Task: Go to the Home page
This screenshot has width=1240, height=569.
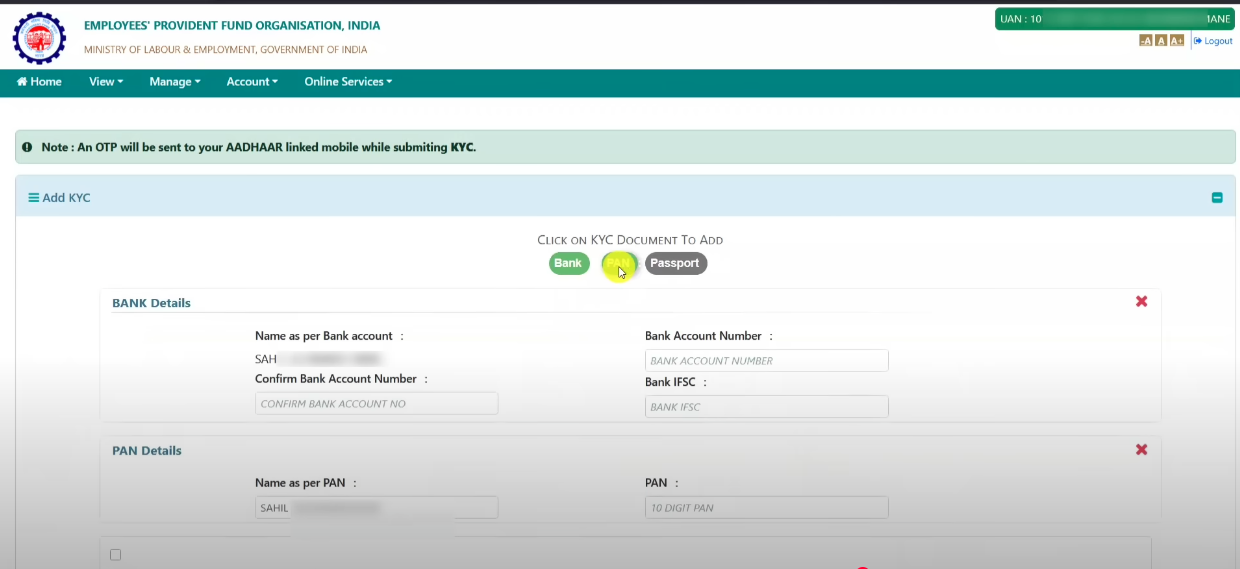Action: click(x=40, y=82)
